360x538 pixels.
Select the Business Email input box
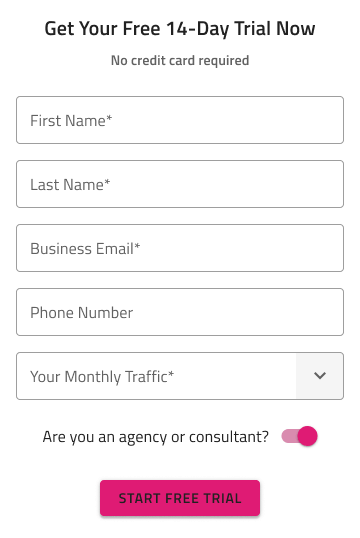(180, 248)
